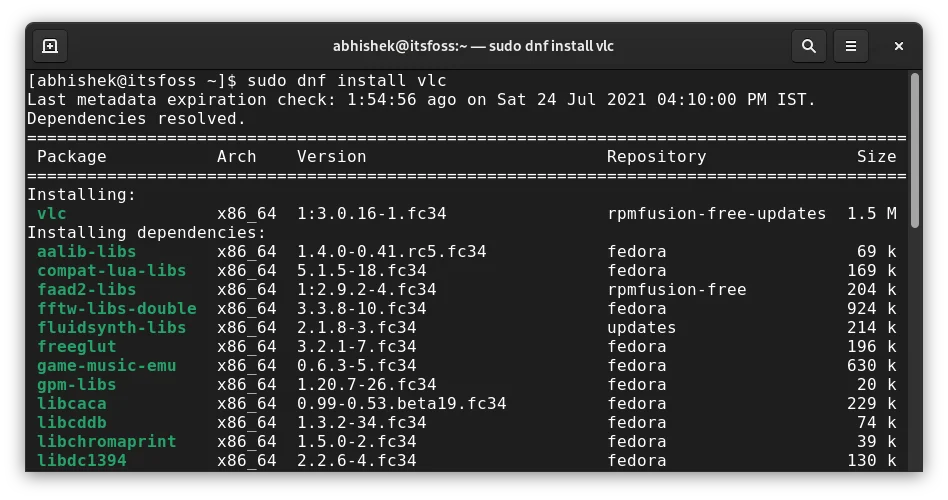Viewport: 948px width, 500px height.
Task: Click the 'Installing:' line
Action: 82,195
